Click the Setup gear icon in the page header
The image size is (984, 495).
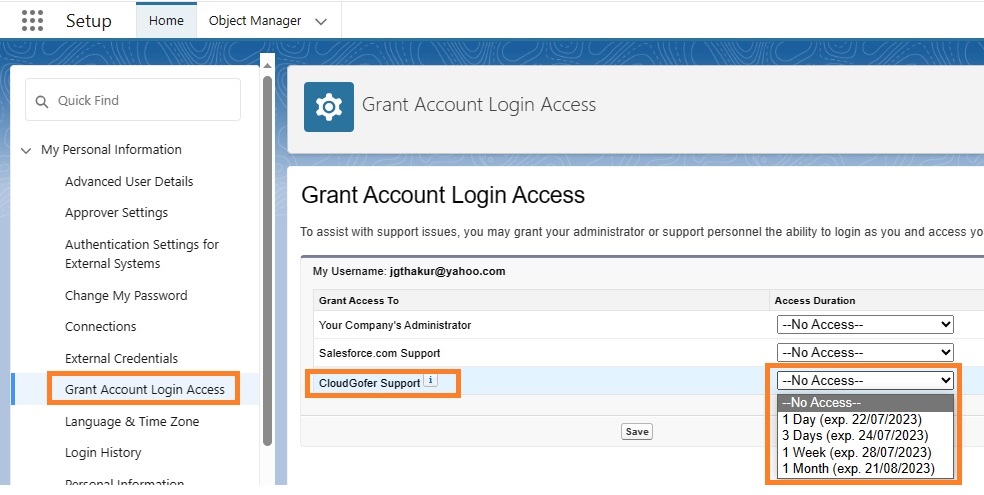(329, 107)
